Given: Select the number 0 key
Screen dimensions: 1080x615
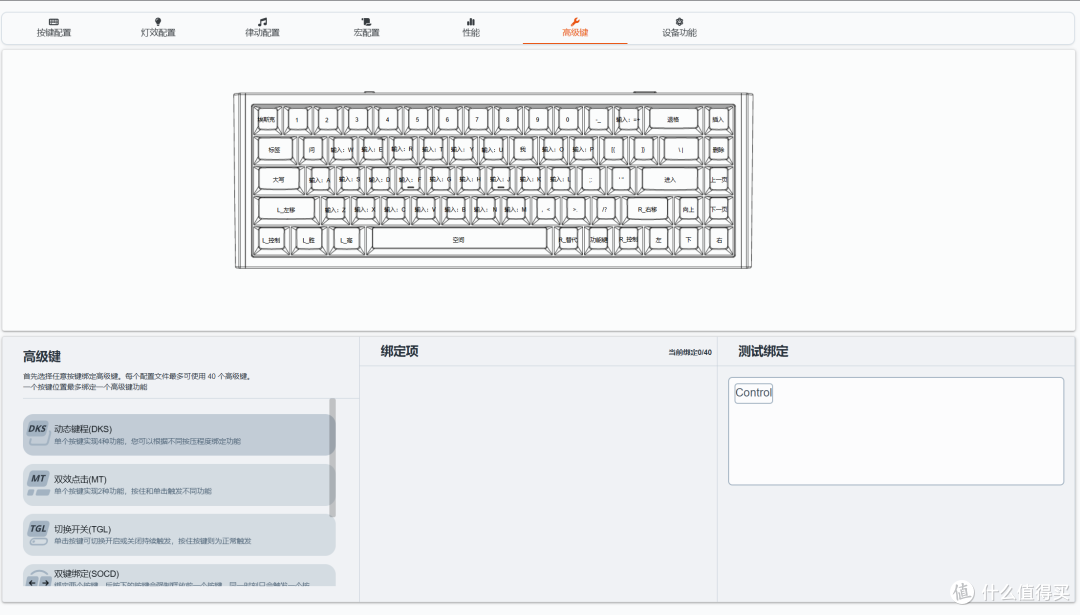Looking at the screenshot, I should coord(568,119).
